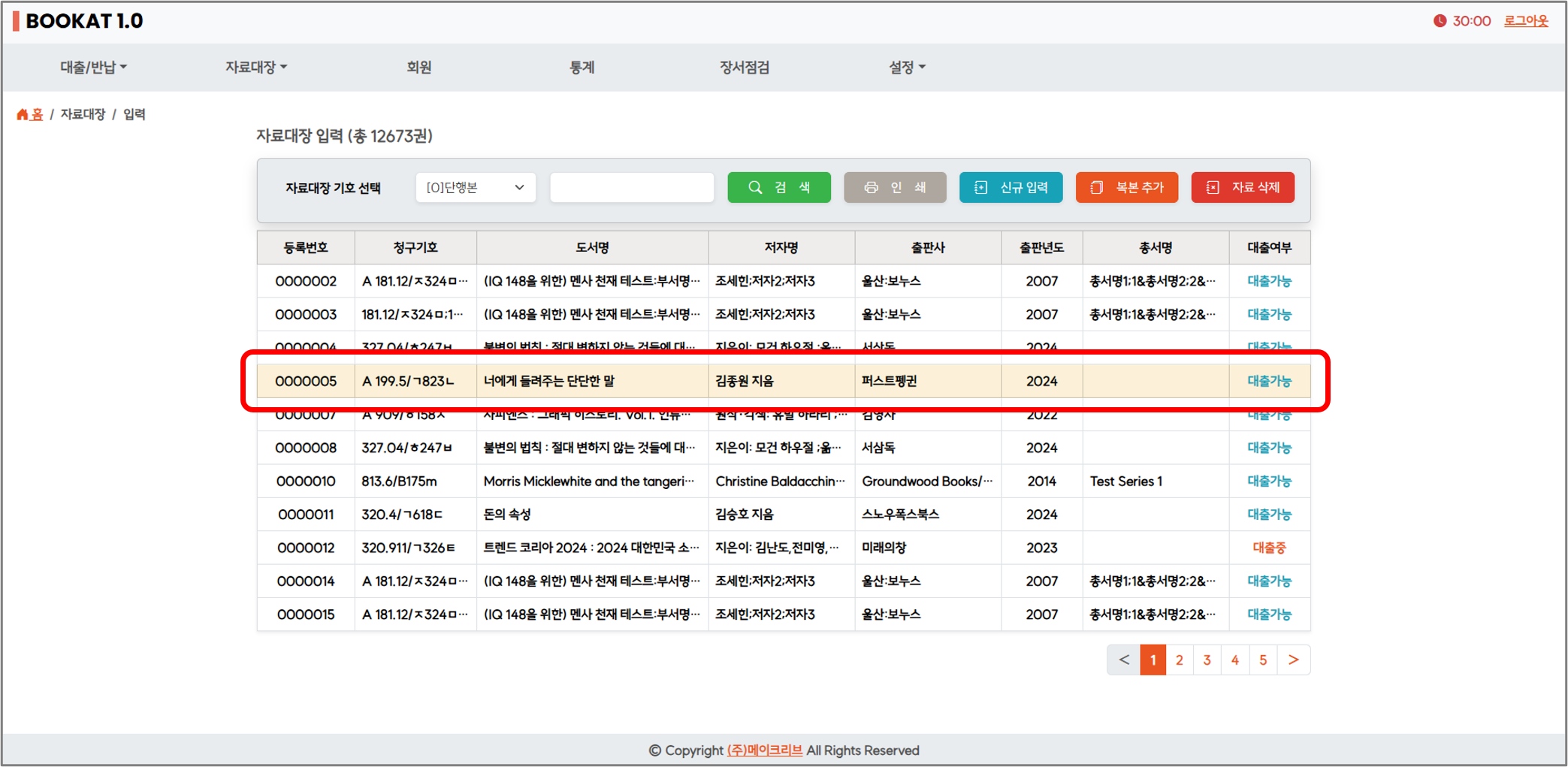Go to previous page arrow
This screenshot has width=1568, height=767.
1124,660
